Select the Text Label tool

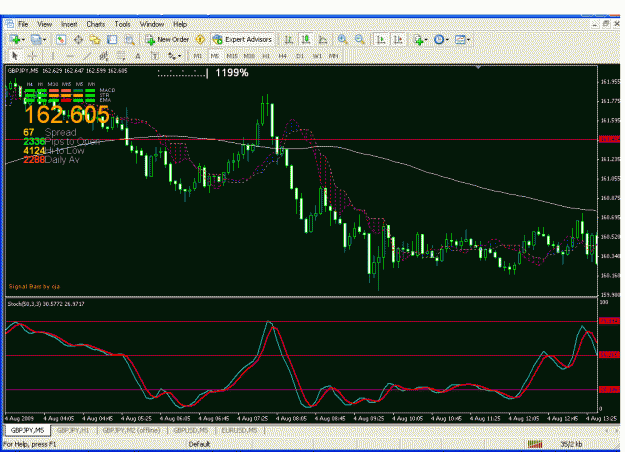point(155,56)
